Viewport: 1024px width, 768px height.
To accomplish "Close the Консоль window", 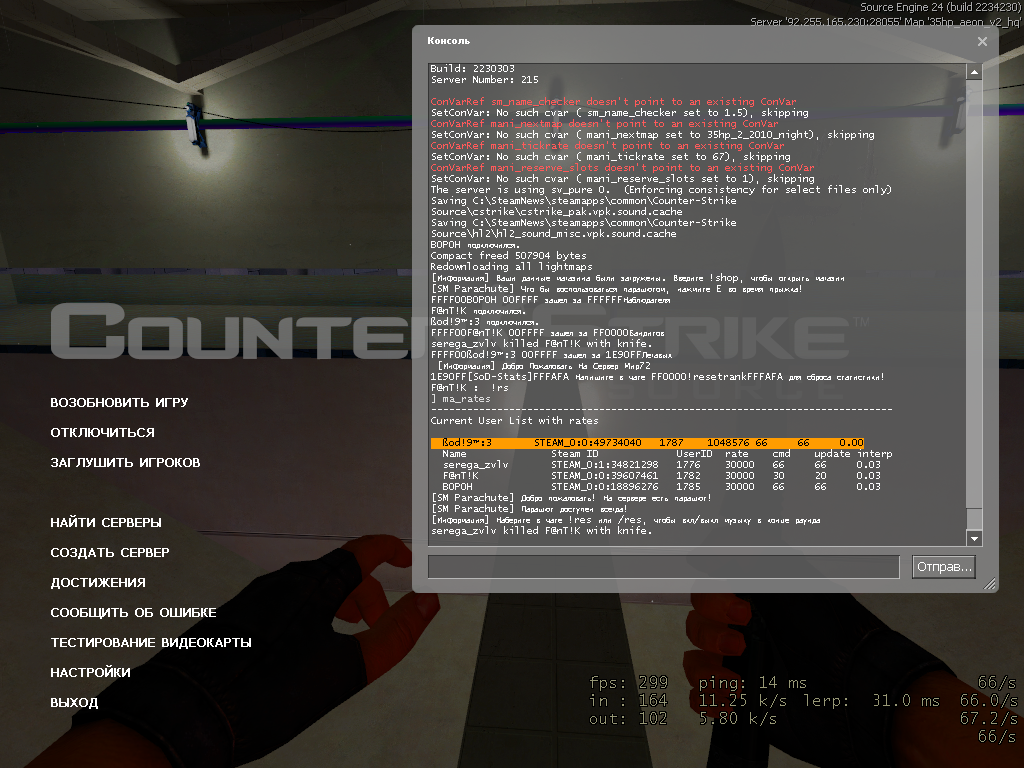I will point(982,41).
